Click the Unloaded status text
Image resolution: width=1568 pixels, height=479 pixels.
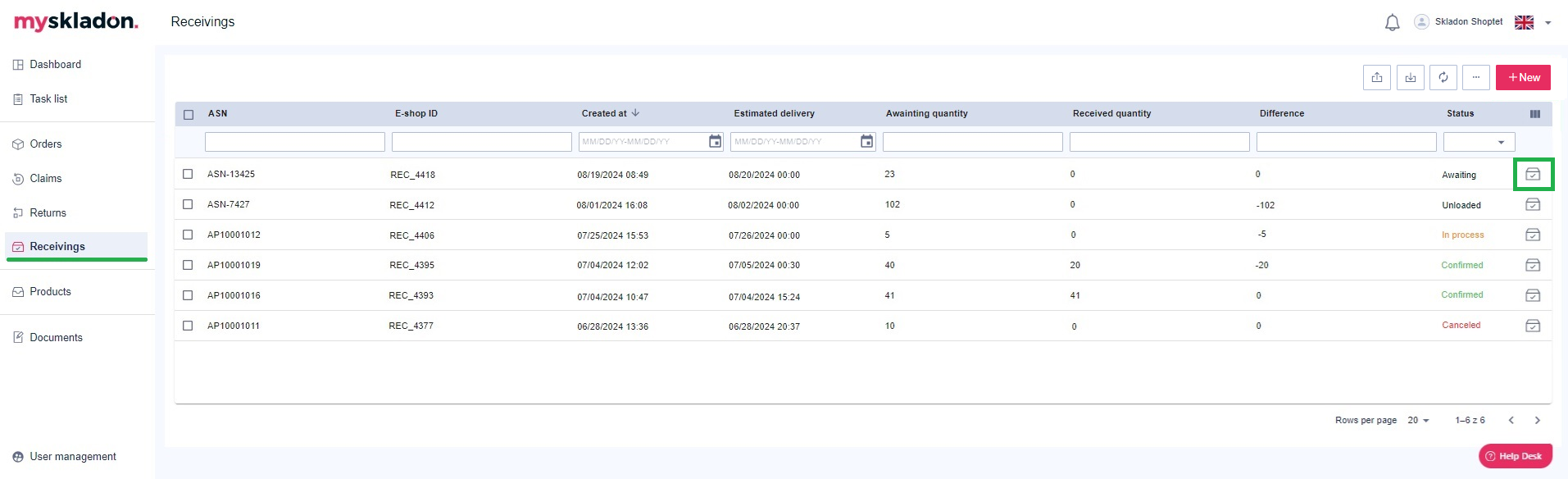(x=1461, y=205)
